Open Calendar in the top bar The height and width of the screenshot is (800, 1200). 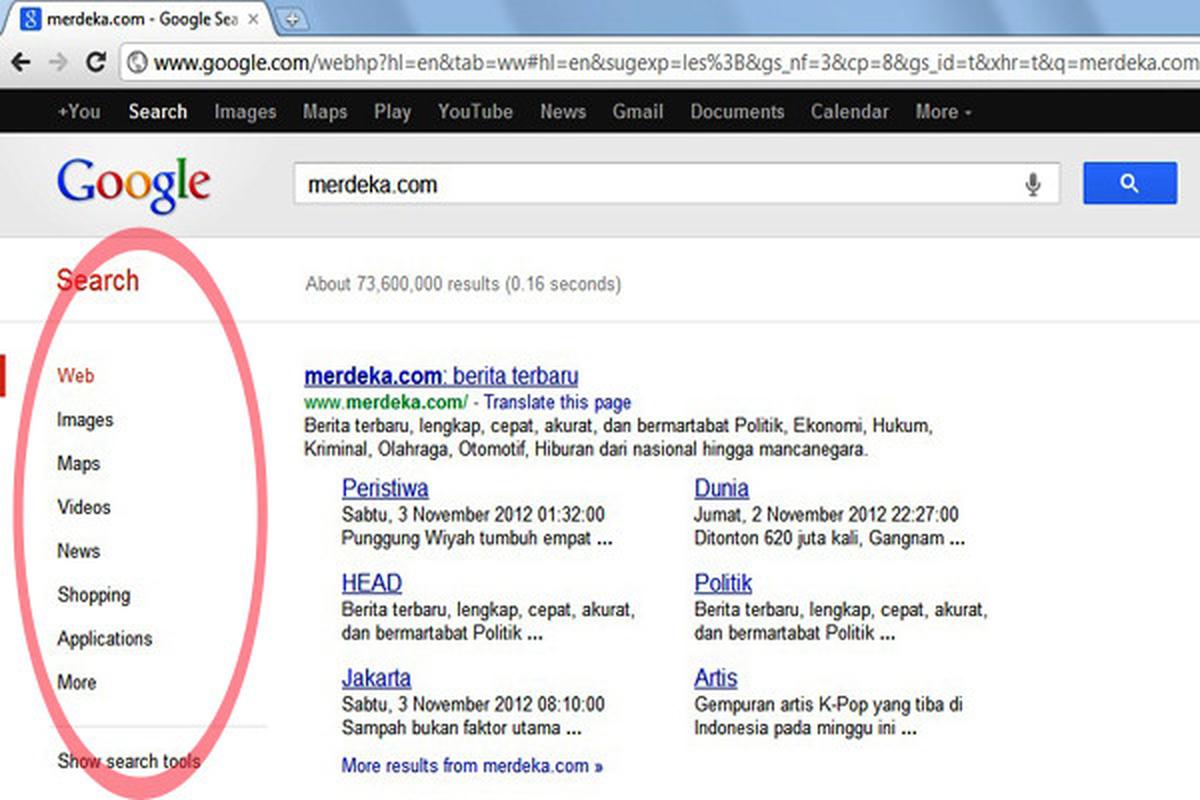pyautogui.click(x=849, y=111)
